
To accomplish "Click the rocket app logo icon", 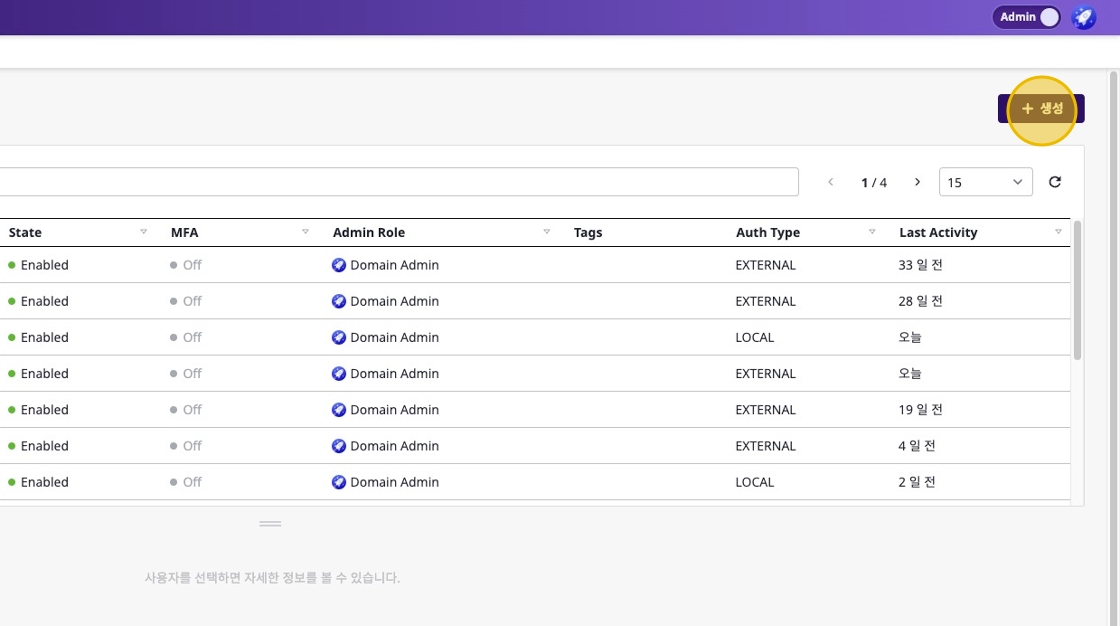I will click(1083, 17).
